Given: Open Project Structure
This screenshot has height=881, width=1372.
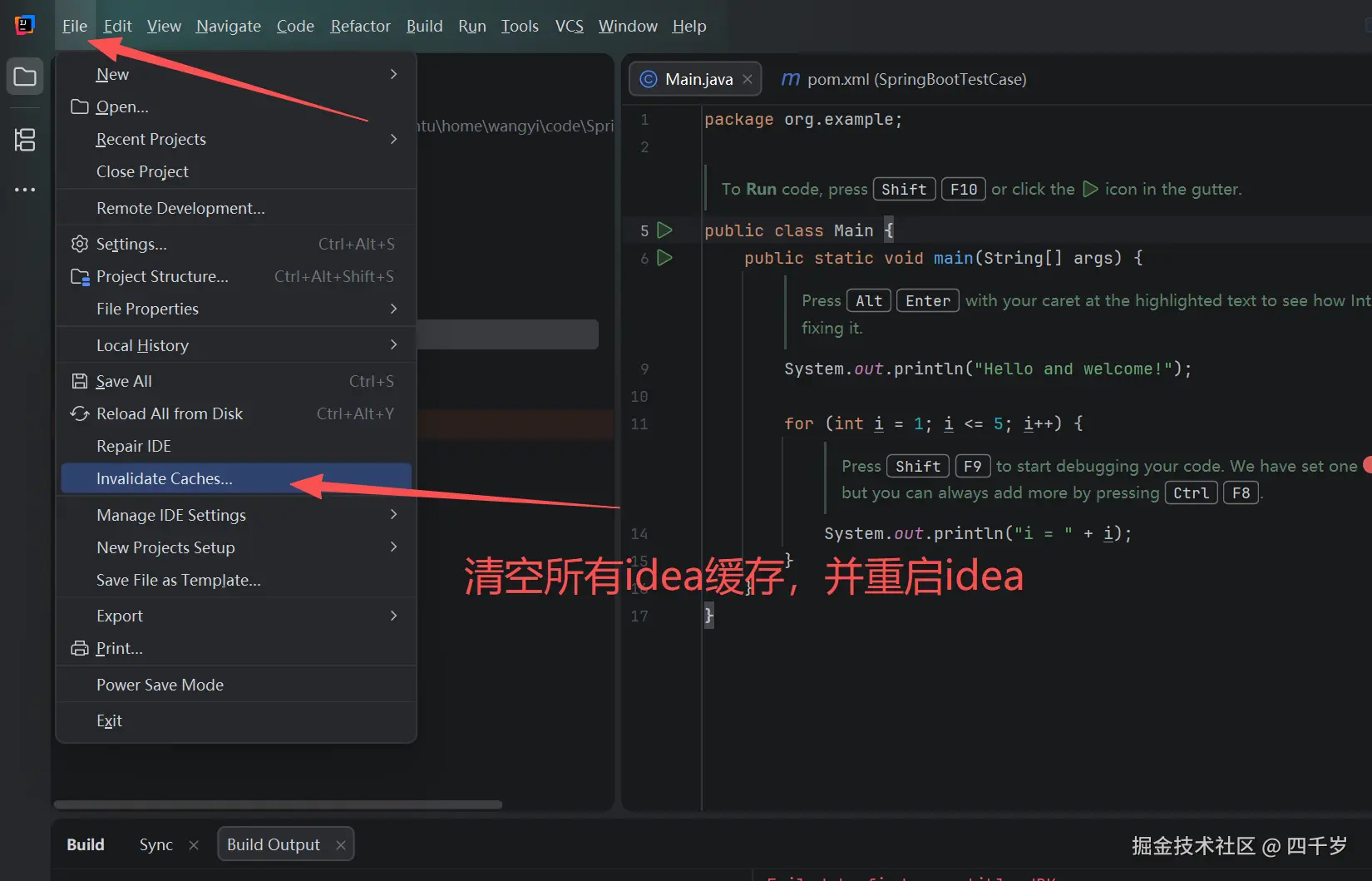Looking at the screenshot, I should tap(162, 276).
